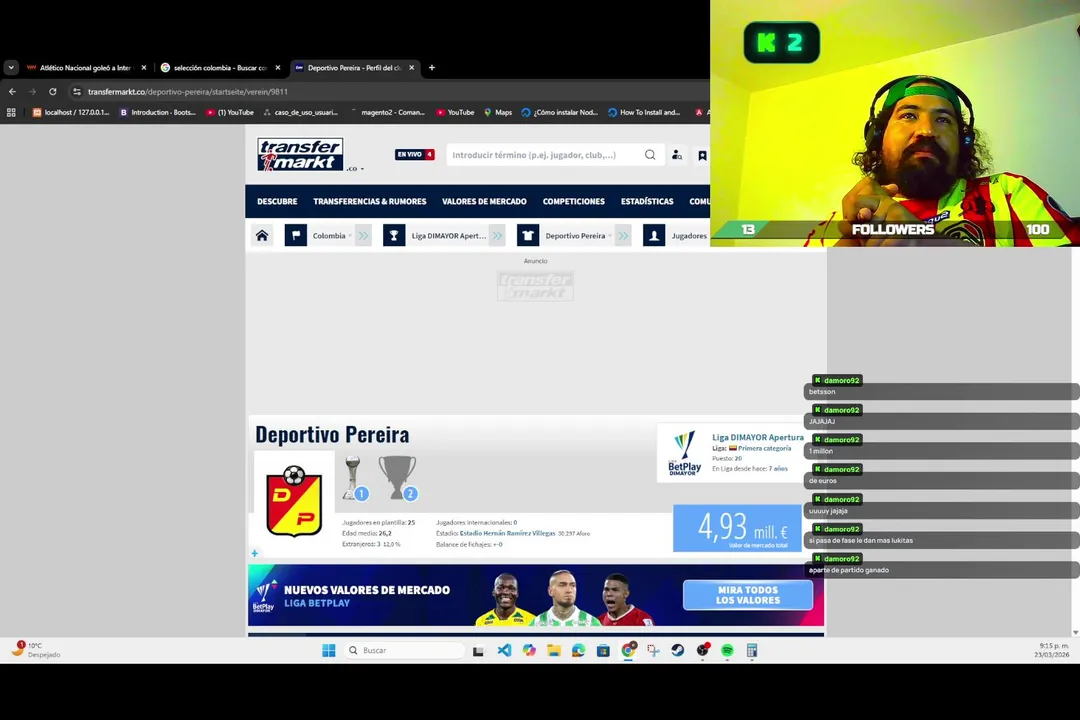This screenshot has width=1080, height=720.
Task: Click the Deportivo Pereira club crest
Action: (294, 501)
